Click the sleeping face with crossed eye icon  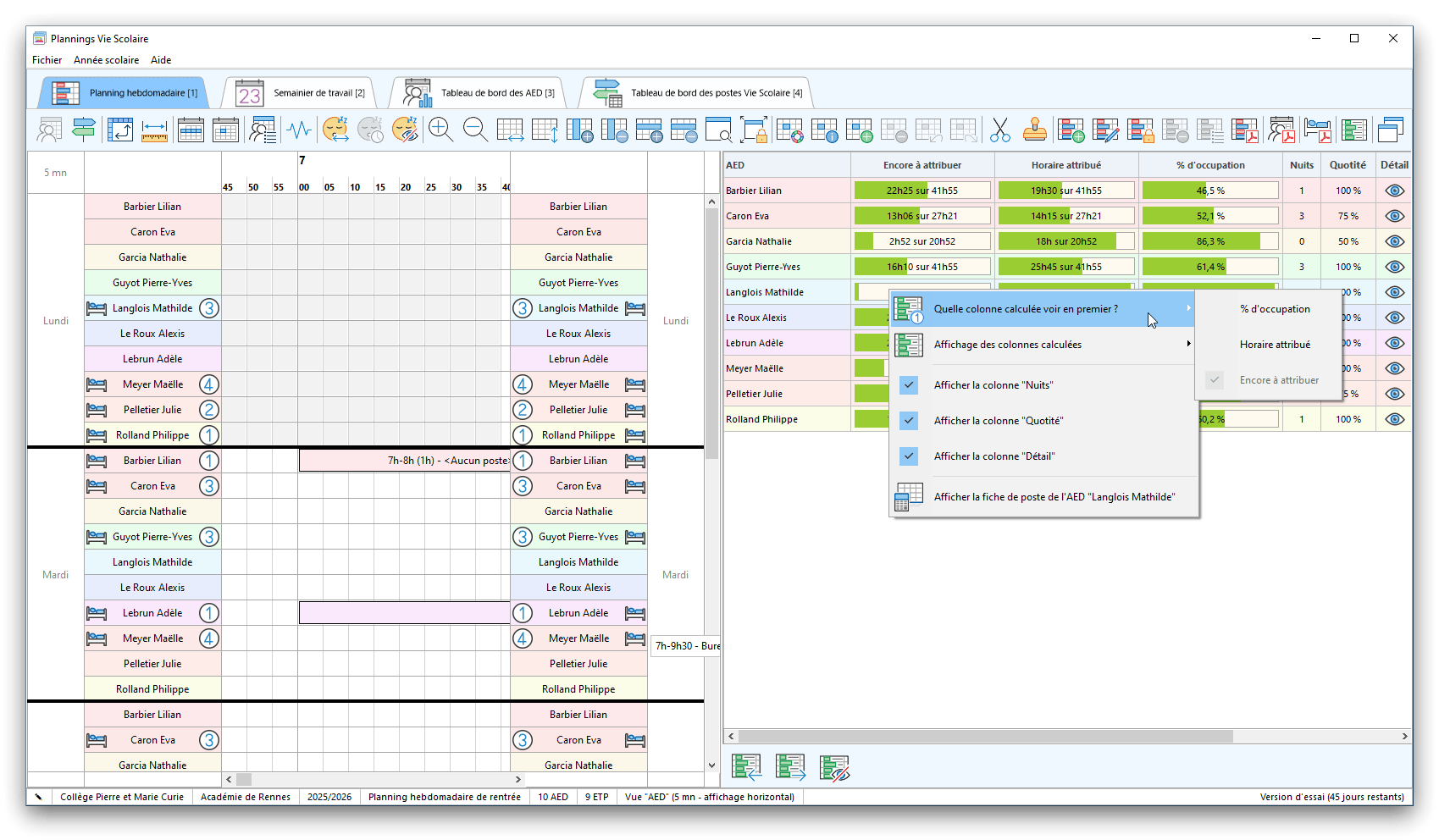(x=405, y=130)
